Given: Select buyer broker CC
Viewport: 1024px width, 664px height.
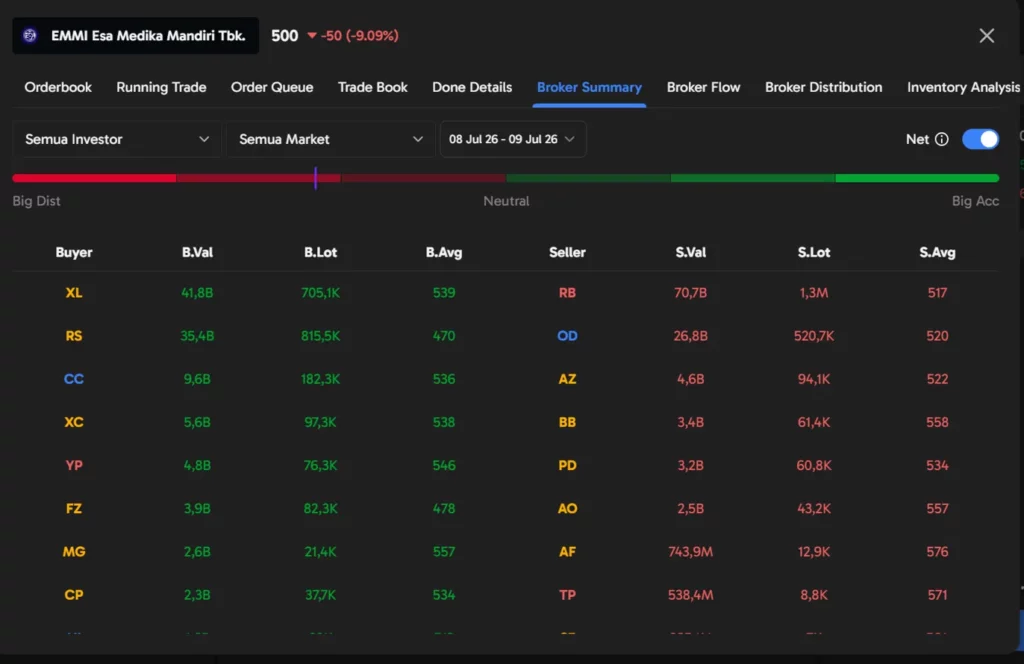Looking at the screenshot, I should 74,379.
